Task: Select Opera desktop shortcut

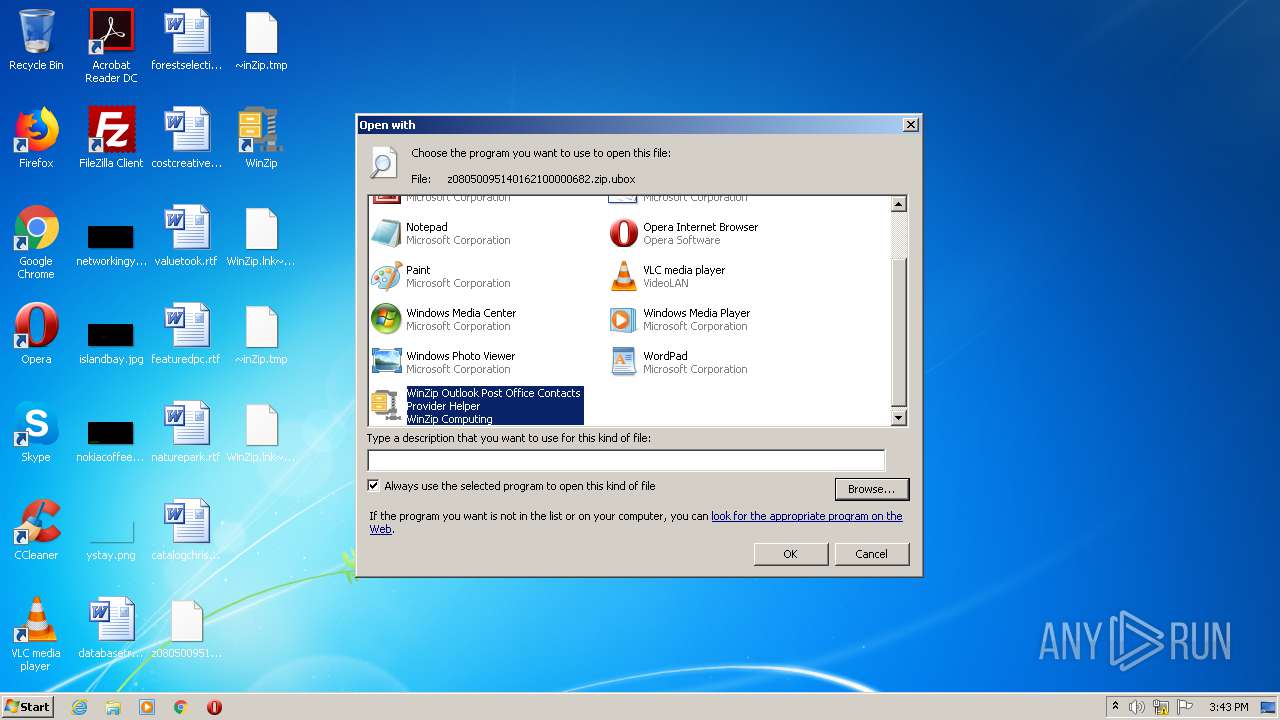Action: click(x=36, y=334)
